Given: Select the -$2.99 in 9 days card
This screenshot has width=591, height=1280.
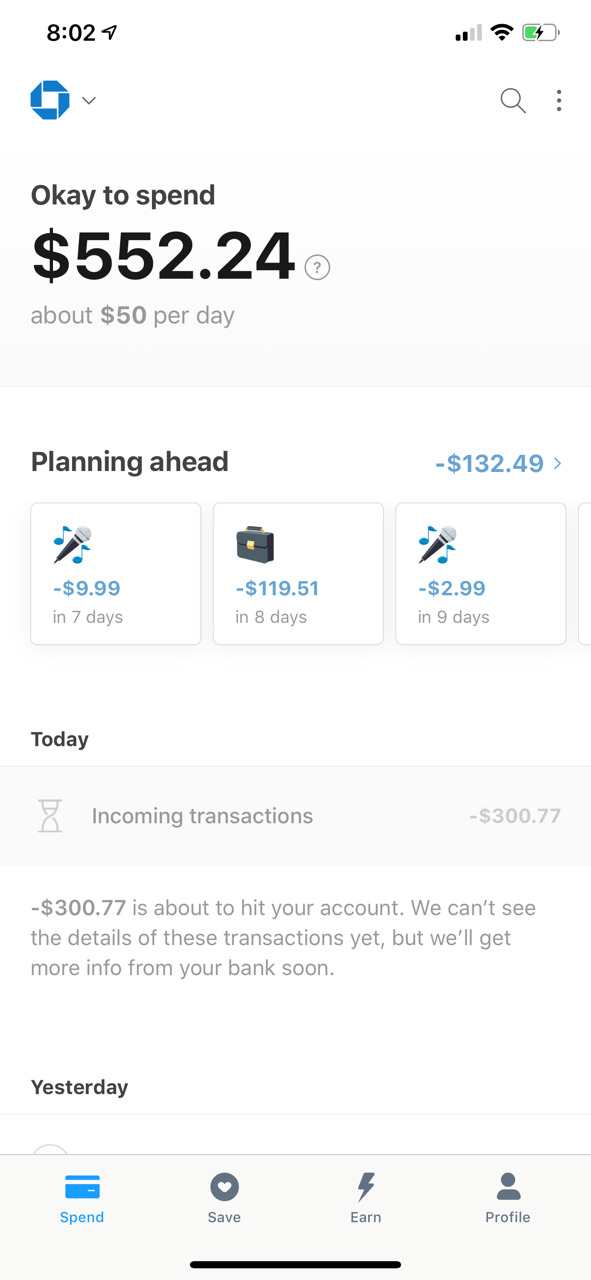Looking at the screenshot, I should click(481, 573).
